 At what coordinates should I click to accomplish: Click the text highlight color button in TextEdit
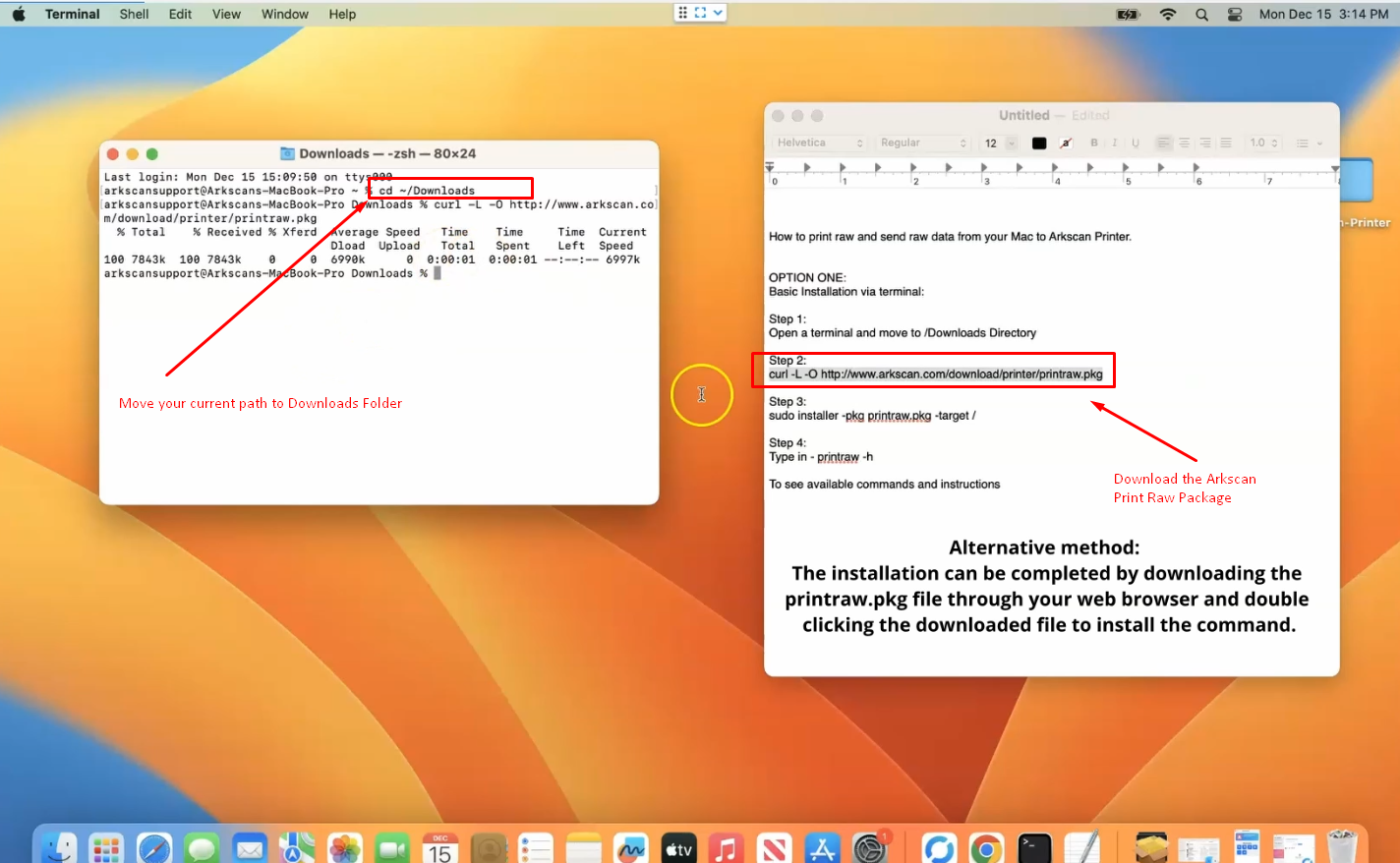coord(1066,143)
